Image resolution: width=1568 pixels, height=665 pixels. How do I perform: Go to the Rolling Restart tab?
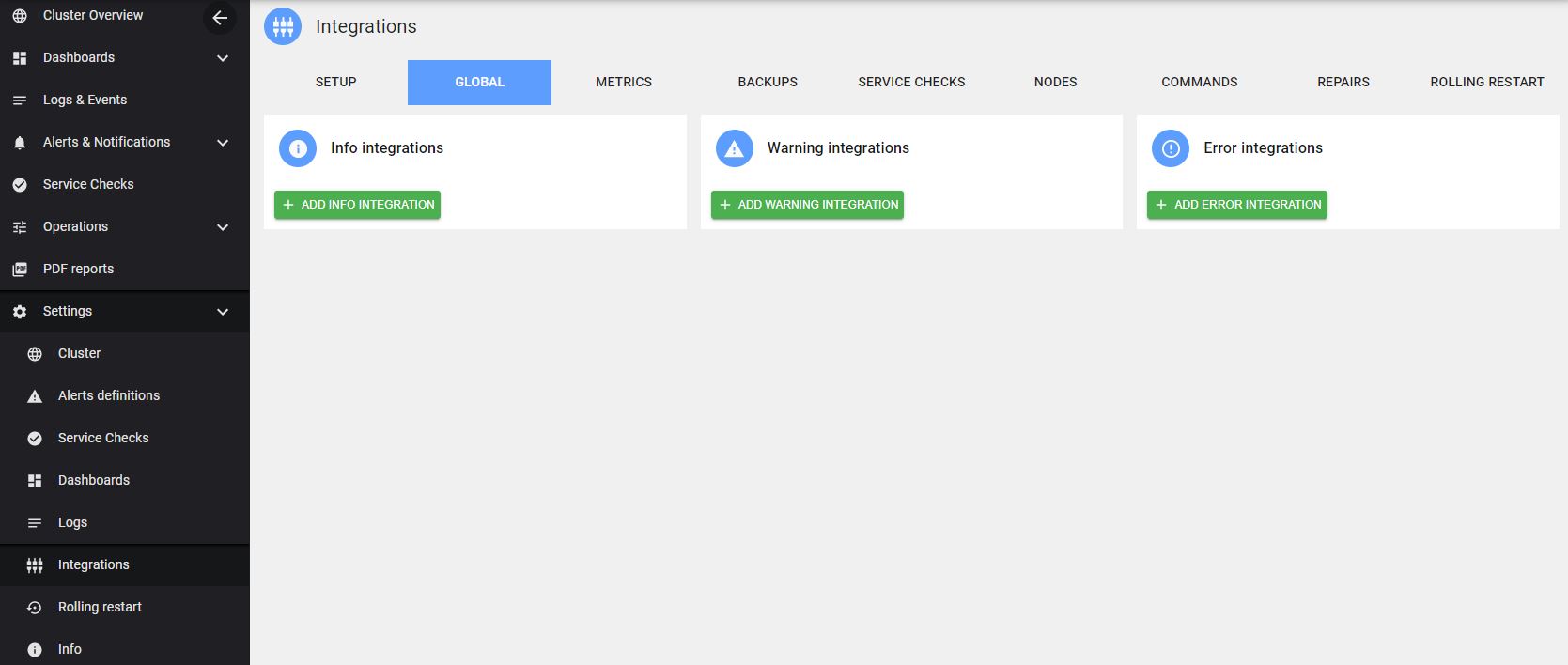coord(1486,83)
